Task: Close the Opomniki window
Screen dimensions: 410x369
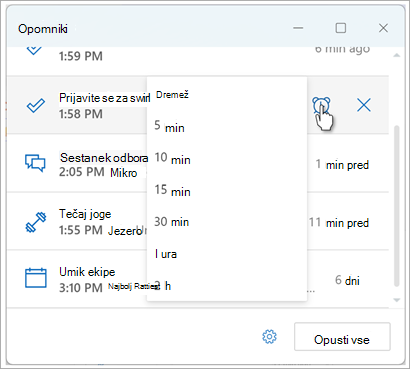Action: pyautogui.click(x=383, y=28)
